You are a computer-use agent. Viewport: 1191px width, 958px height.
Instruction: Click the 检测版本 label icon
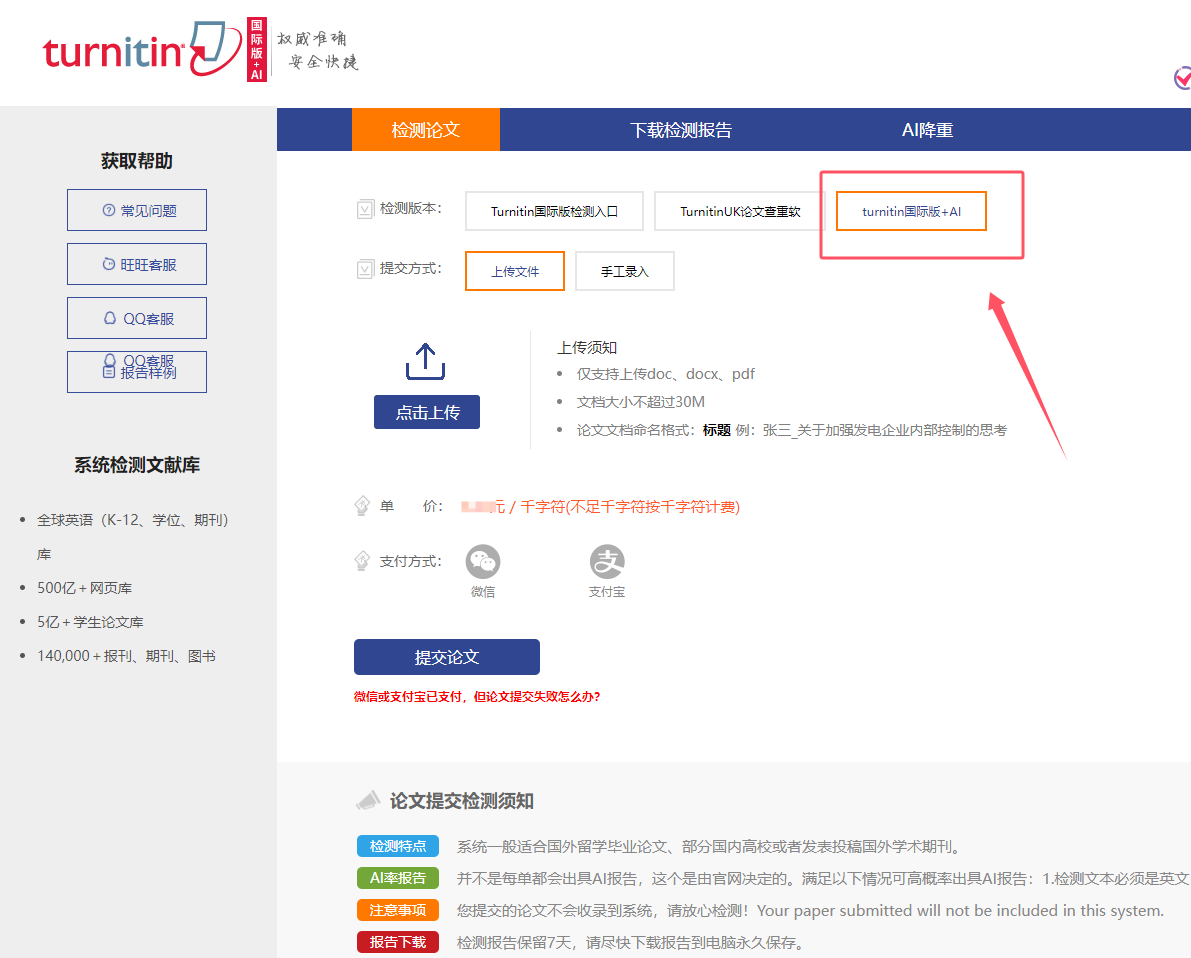click(365, 209)
